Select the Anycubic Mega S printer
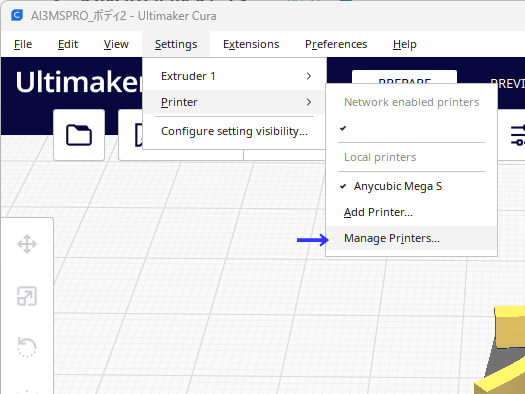 click(411, 186)
